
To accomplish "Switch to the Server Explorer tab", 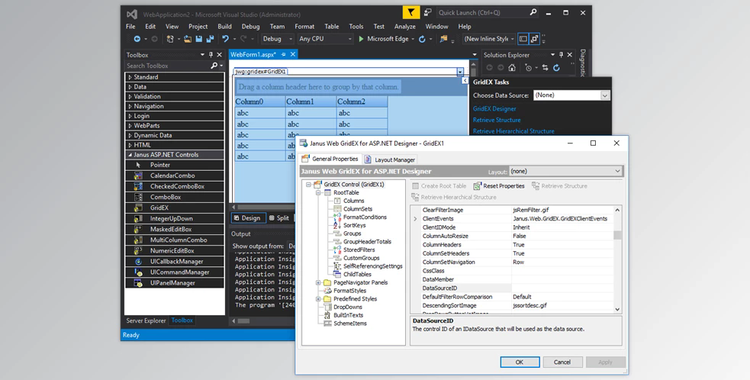I will [146, 321].
